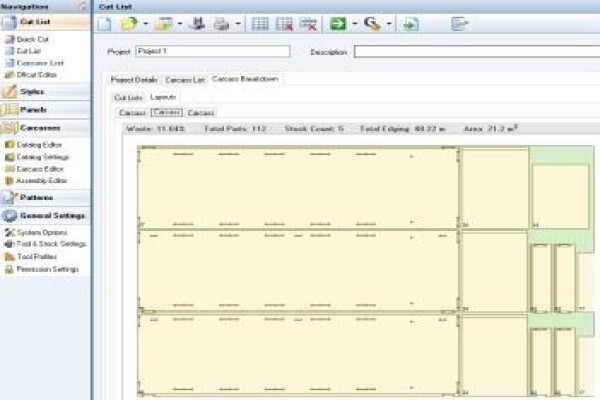Open Permission Settings in navigation
This screenshot has width=600, height=400.
point(47,269)
